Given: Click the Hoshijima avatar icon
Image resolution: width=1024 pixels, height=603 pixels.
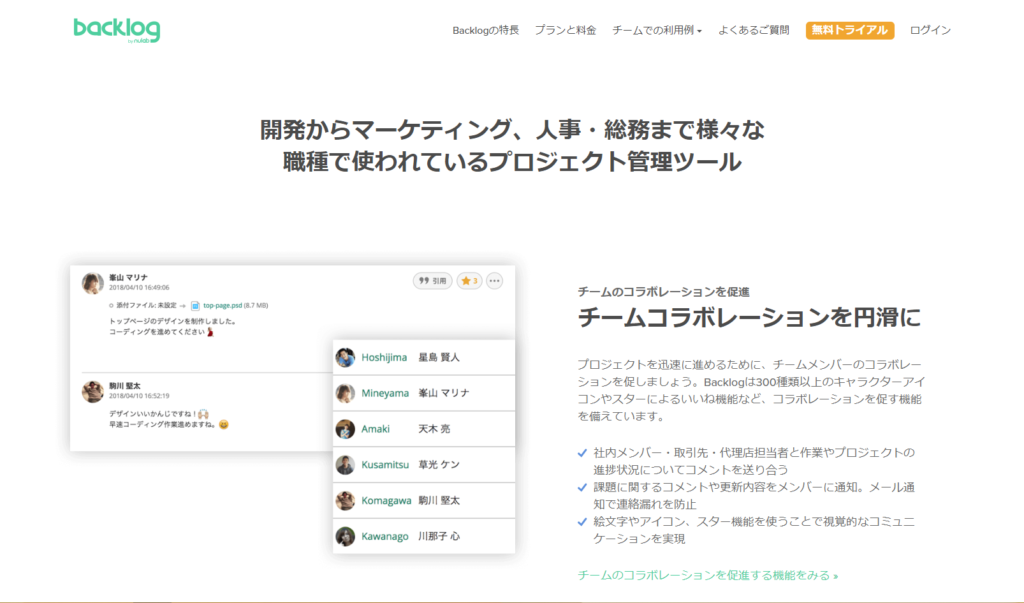Looking at the screenshot, I should click(345, 357).
